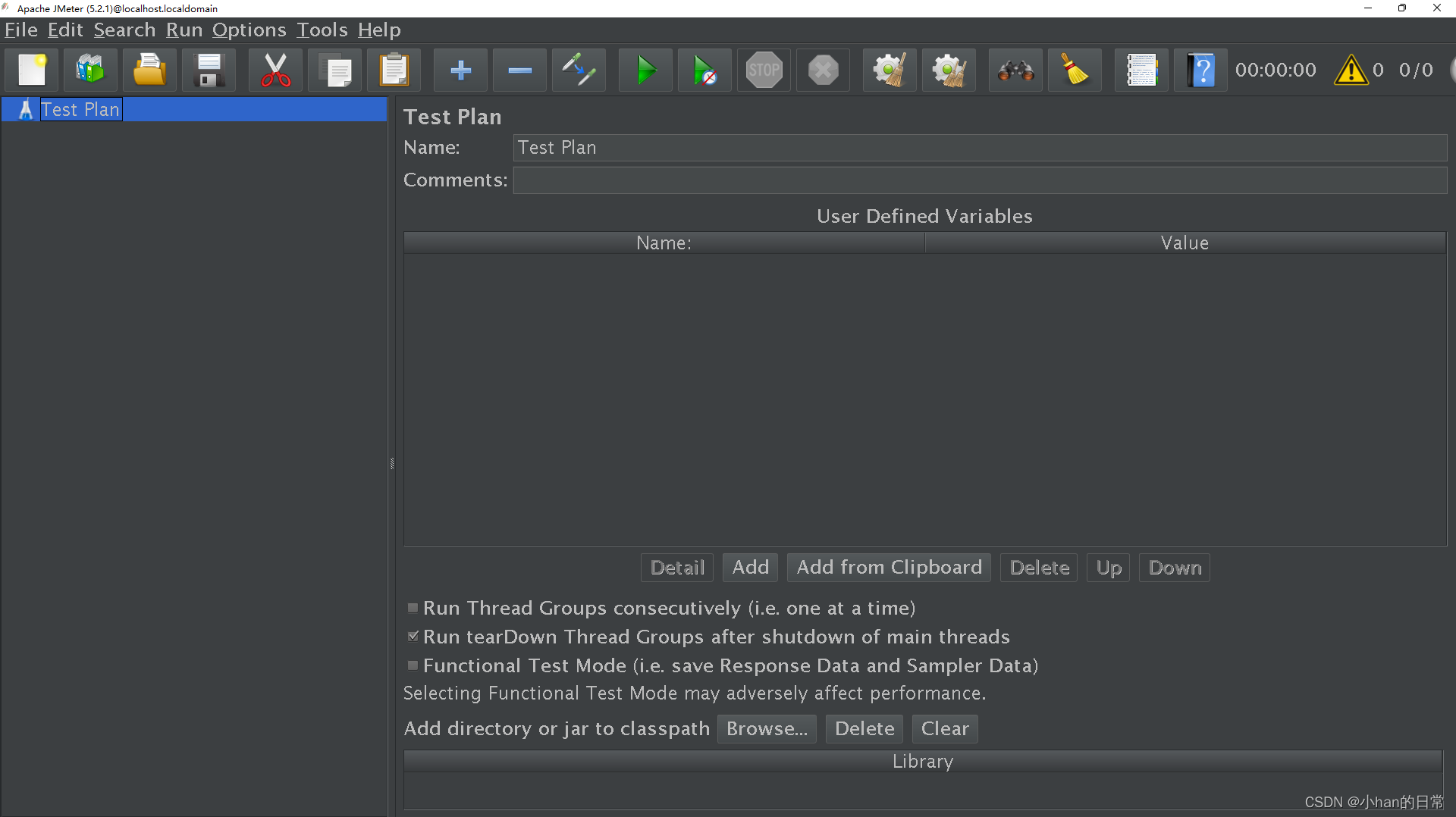Click Add from Clipboard
Screen dimensions: 1456x817
[888, 567]
